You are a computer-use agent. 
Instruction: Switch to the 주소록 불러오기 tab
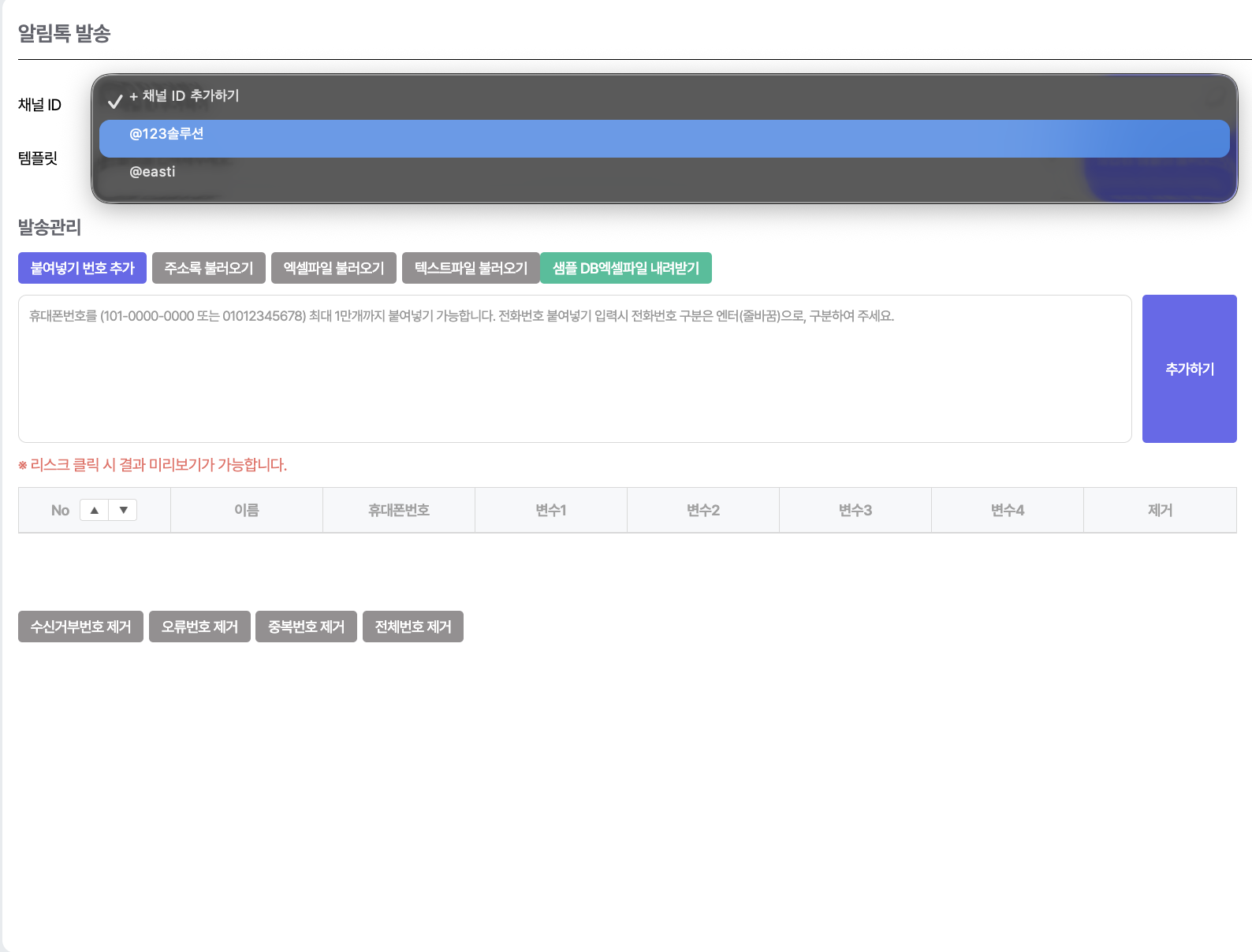point(209,268)
